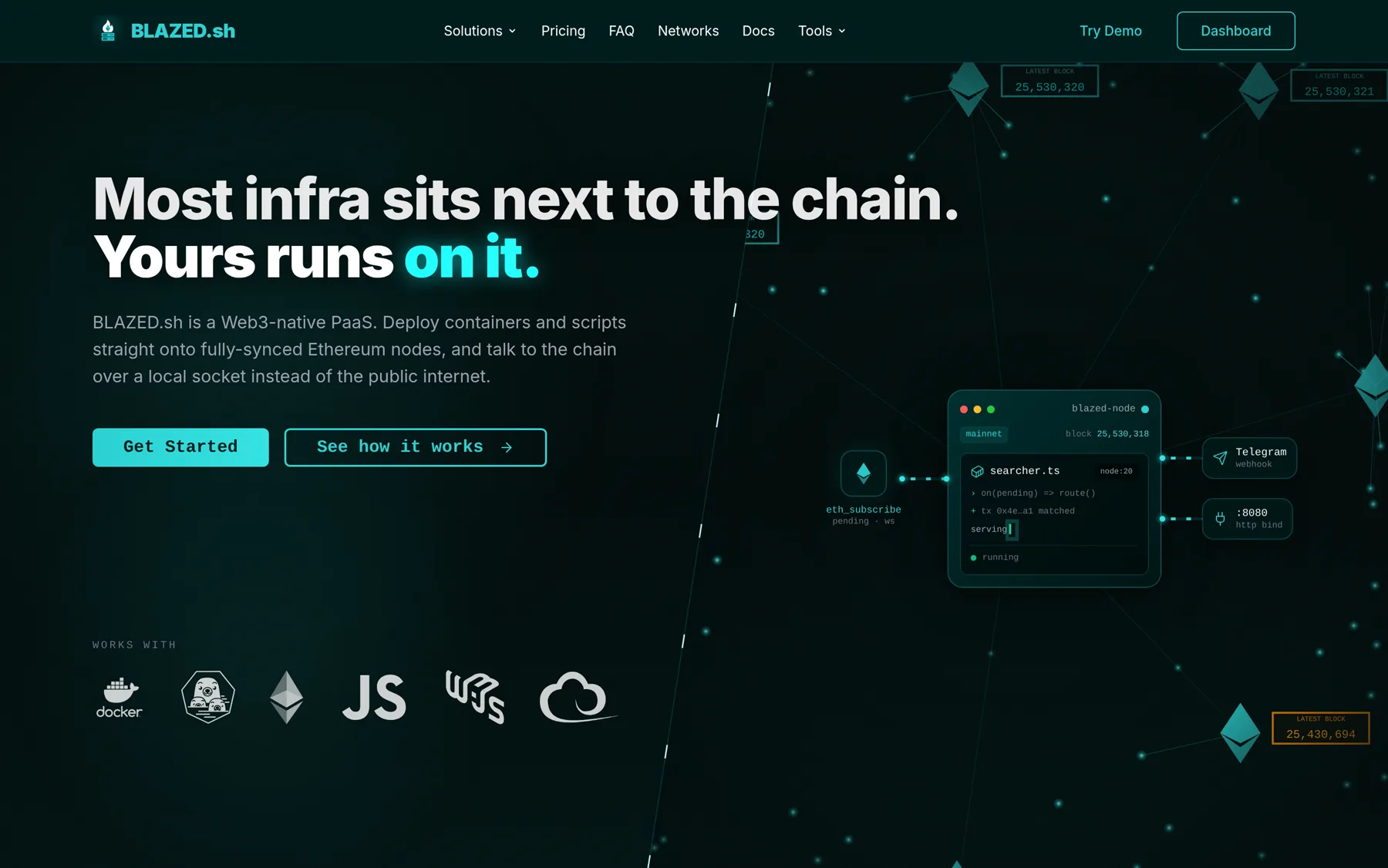
Task: Click the searcher.ts file name
Action: pyautogui.click(x=1025, y=471)
